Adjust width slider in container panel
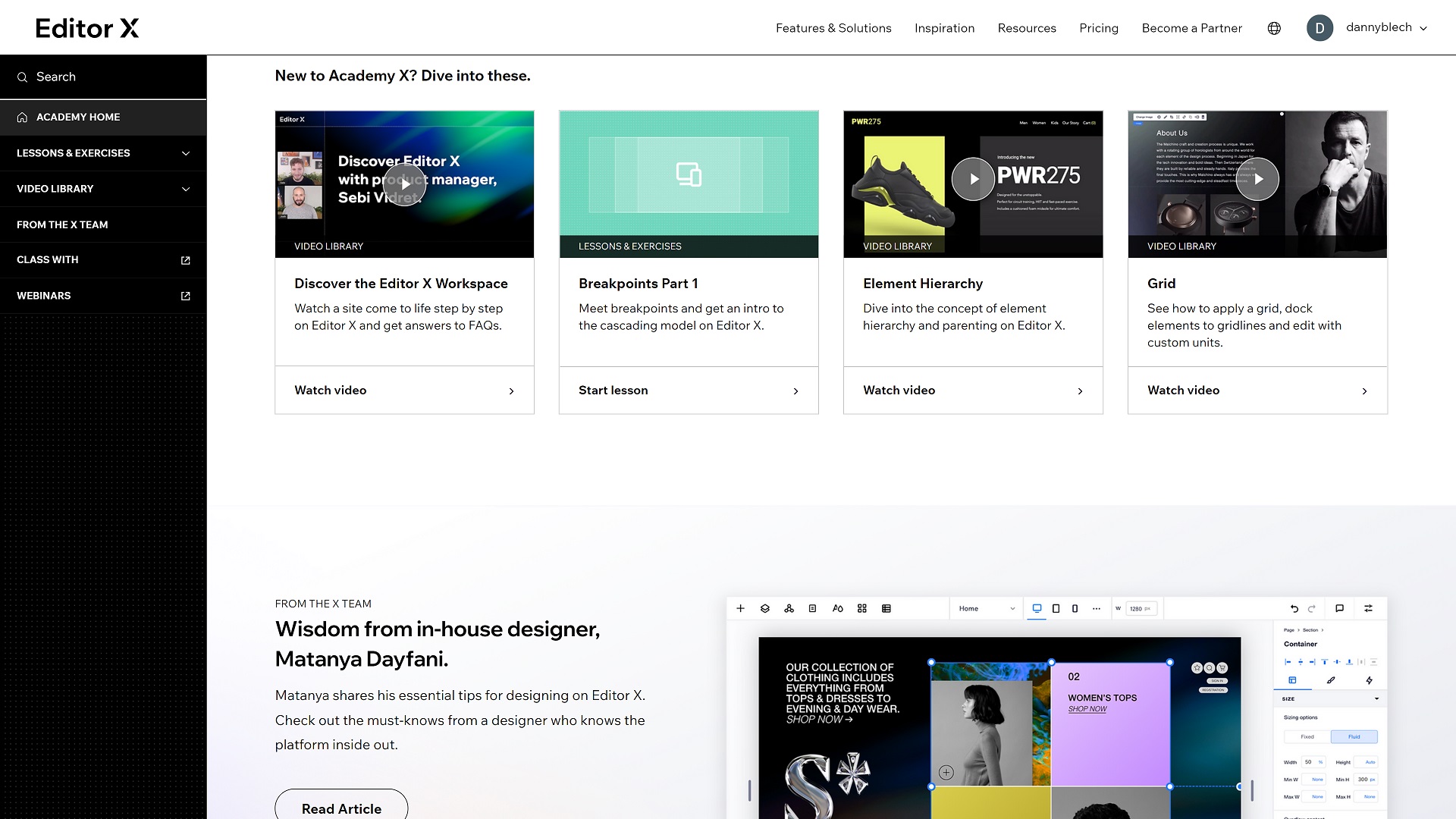Screen dimensions: 1456x819 [x=1314, y=762]
